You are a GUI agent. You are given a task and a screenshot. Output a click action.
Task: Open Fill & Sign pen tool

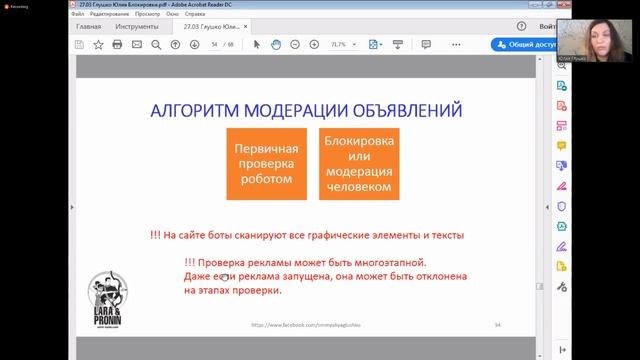[x=562, y=246]
